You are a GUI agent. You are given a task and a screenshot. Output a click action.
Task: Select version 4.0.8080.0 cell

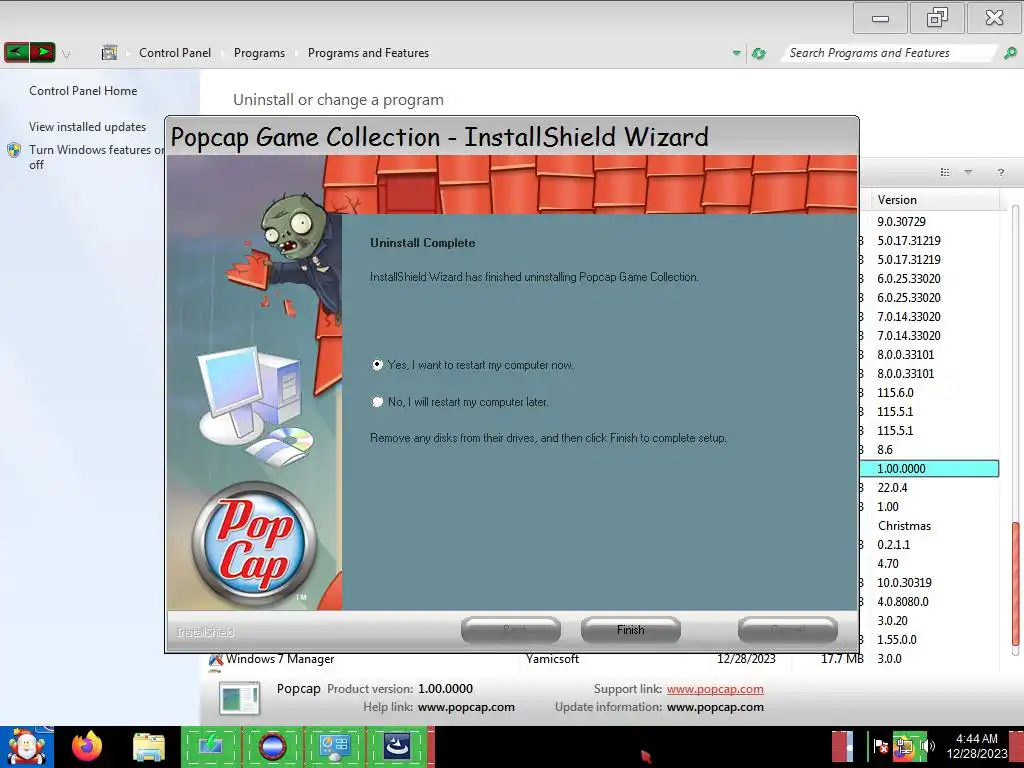coord(903,601)
